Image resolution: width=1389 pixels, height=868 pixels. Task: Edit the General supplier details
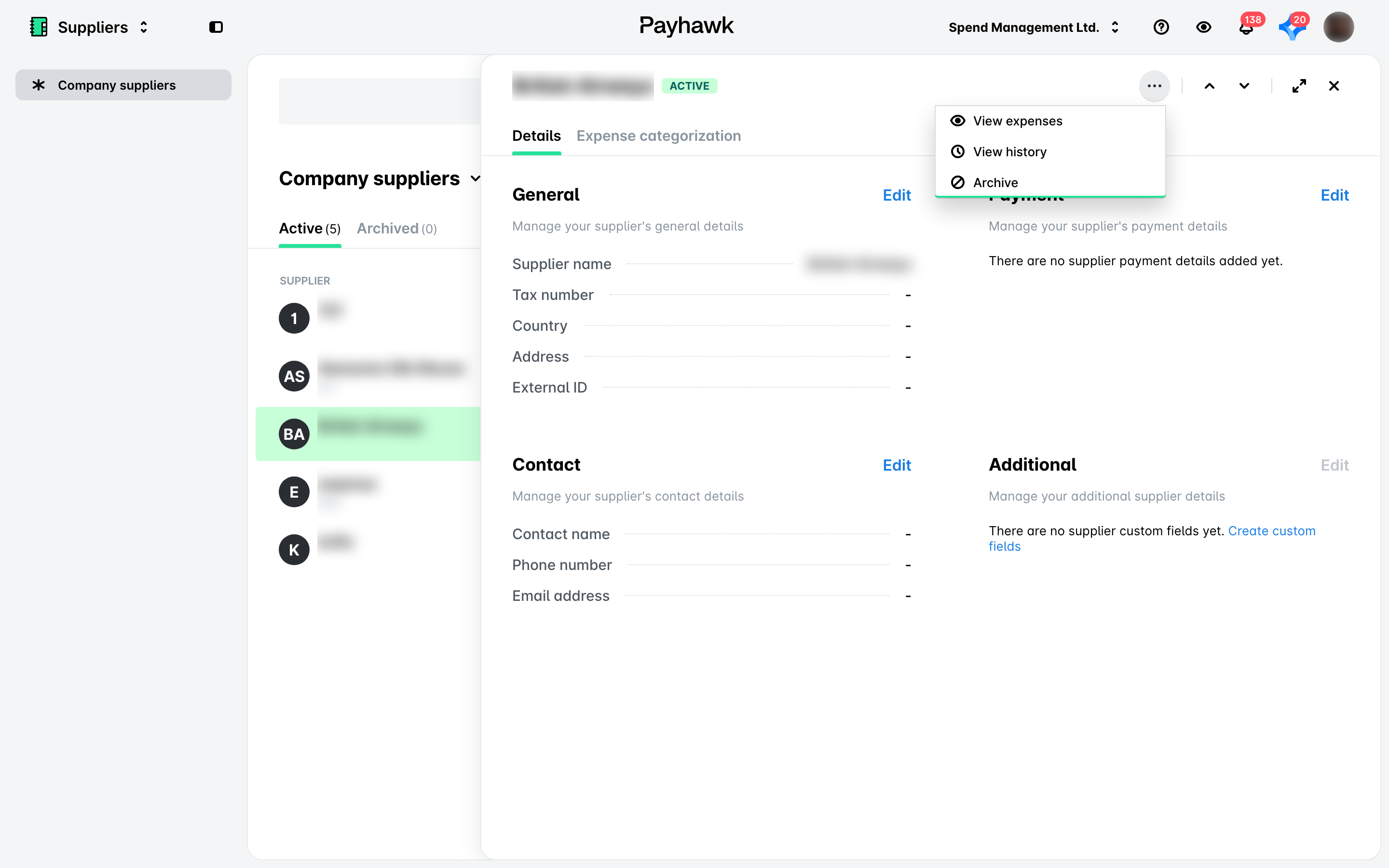pyautogui.click(x=897, y=195)
